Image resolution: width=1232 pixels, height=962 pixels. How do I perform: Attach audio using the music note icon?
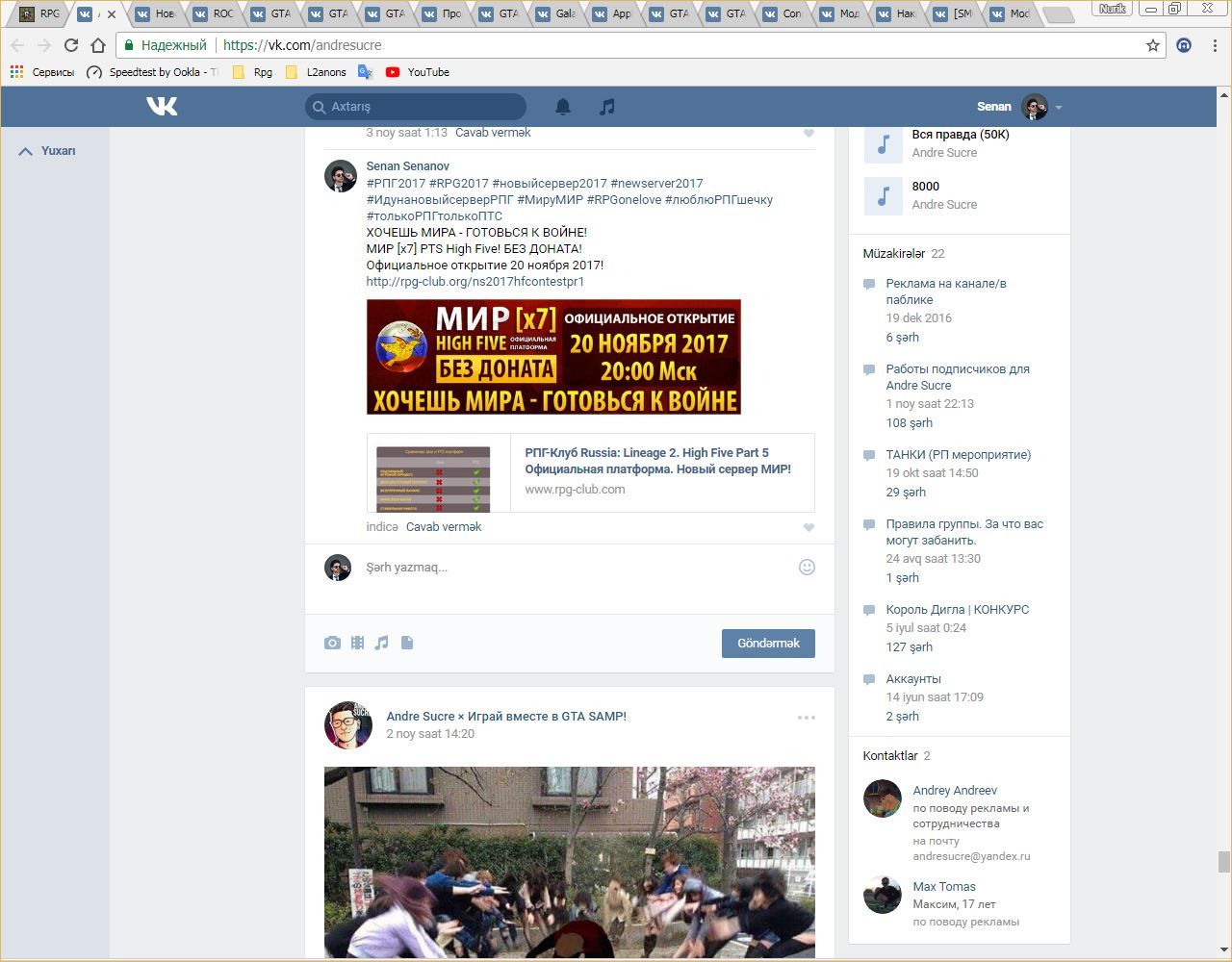coord(382,643)
